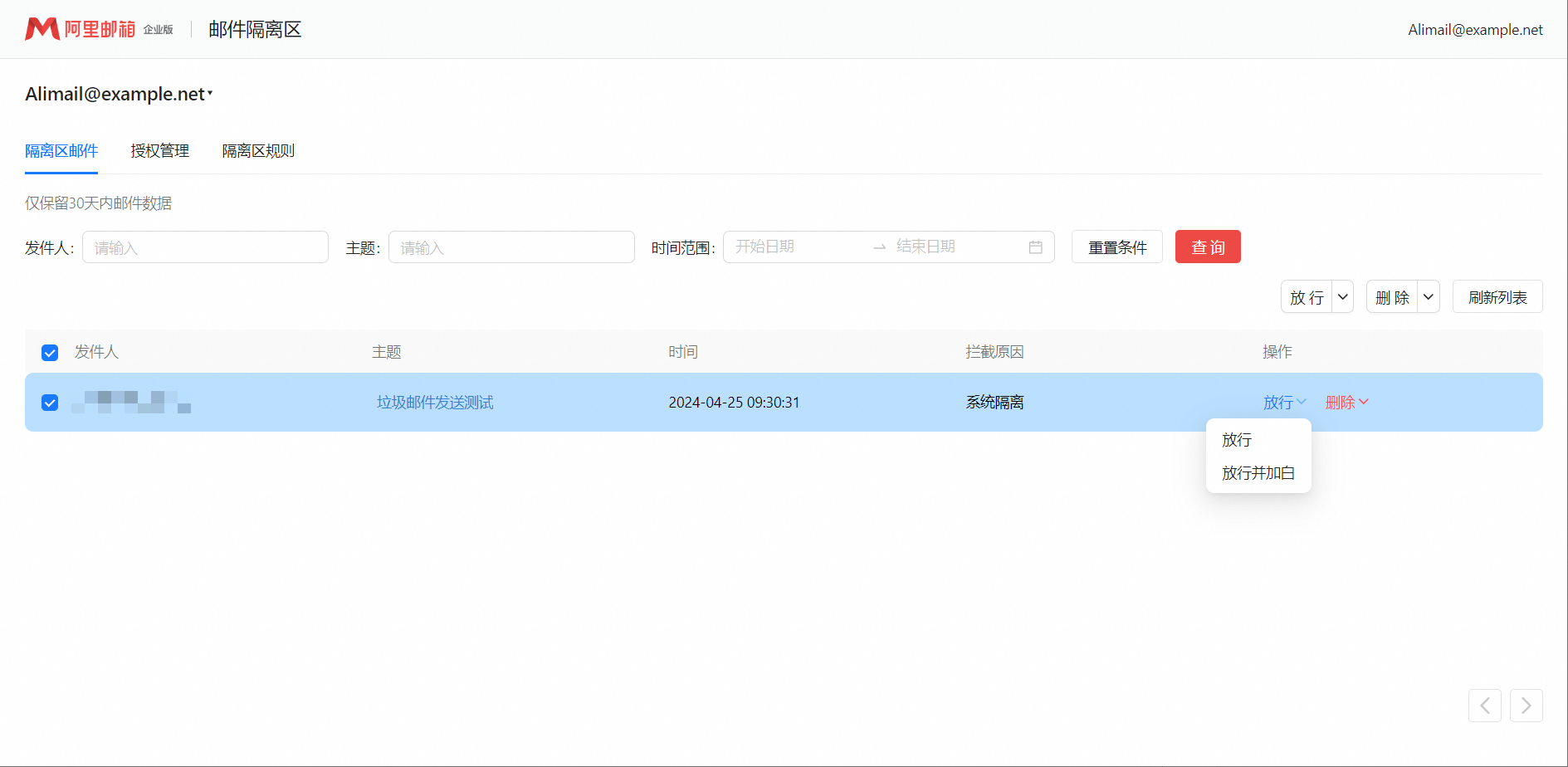Screen dimensions: 1568x767
Task: Expand the toolbar 放行 arrow dropdown
Action: (1342, 297)
